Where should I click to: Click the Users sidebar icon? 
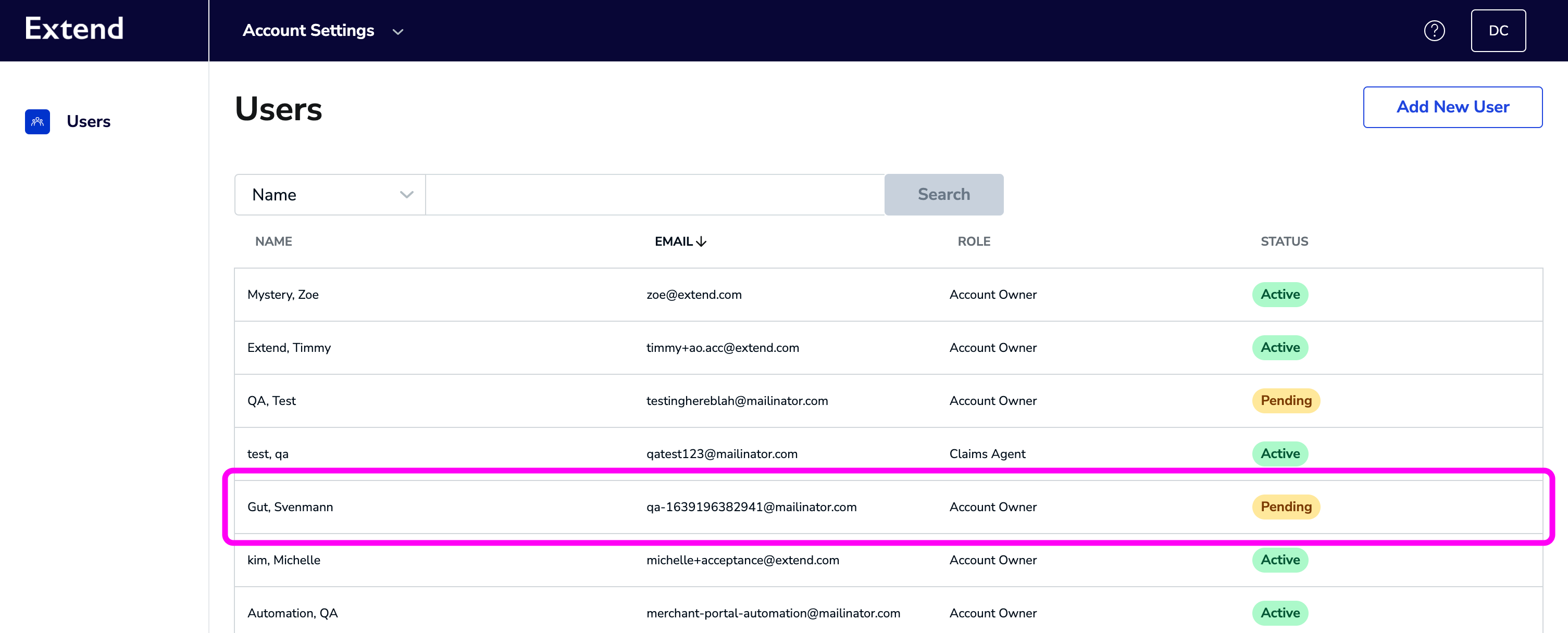(x=37, y=122)
